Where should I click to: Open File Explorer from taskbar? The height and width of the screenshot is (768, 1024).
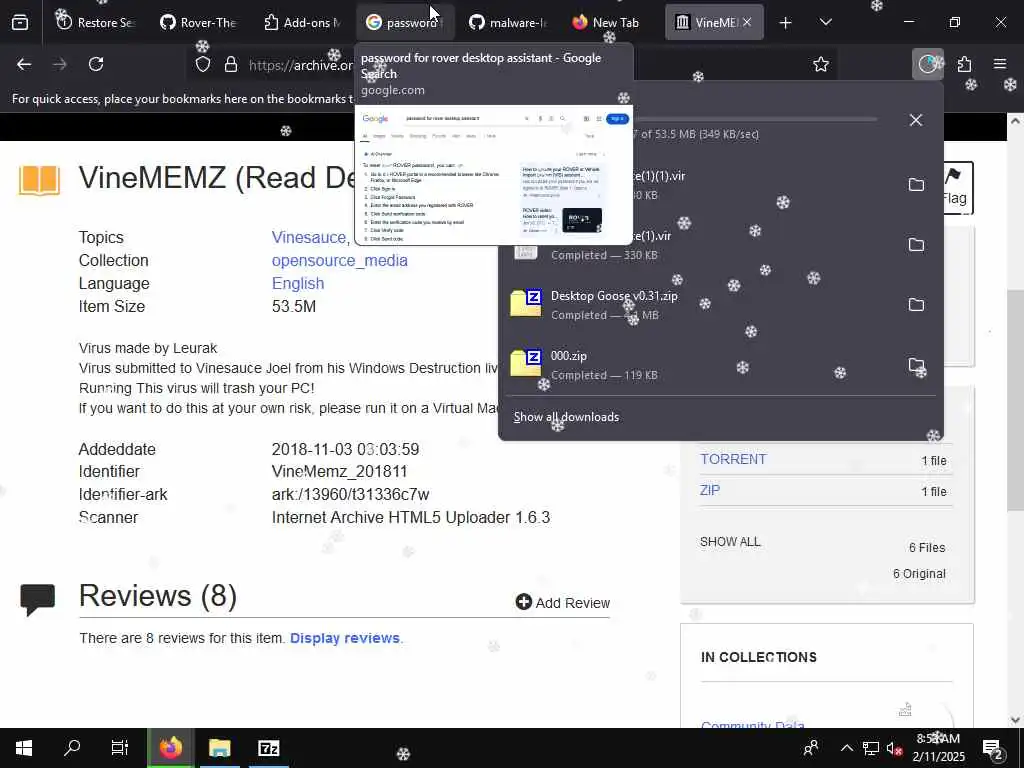(219, 748)
